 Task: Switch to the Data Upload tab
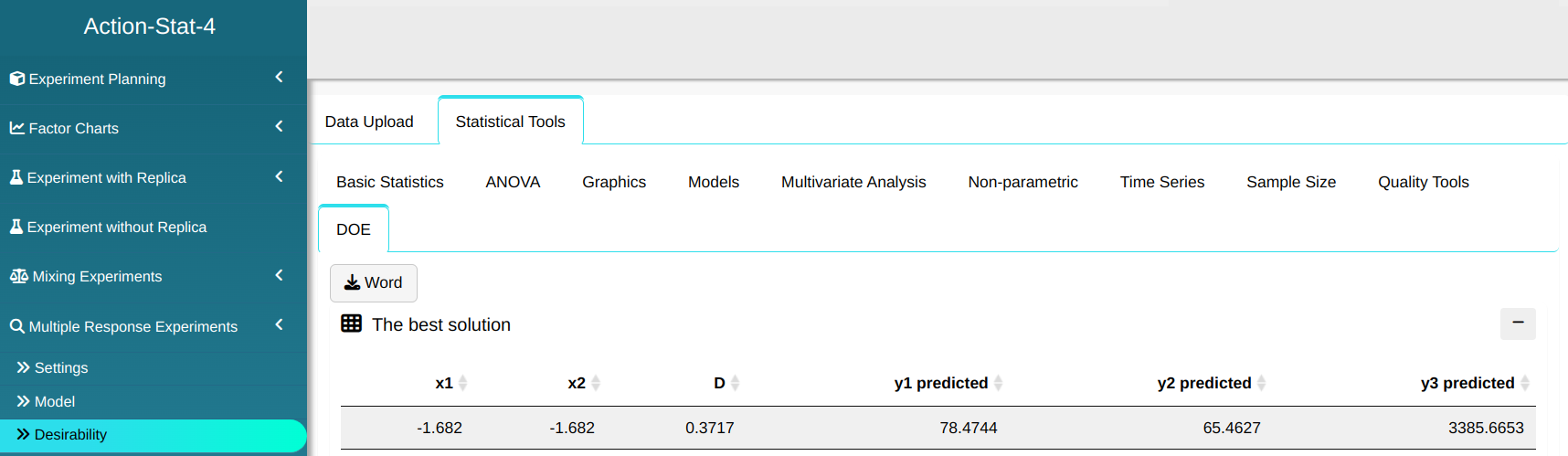click(x=369, y=122)
